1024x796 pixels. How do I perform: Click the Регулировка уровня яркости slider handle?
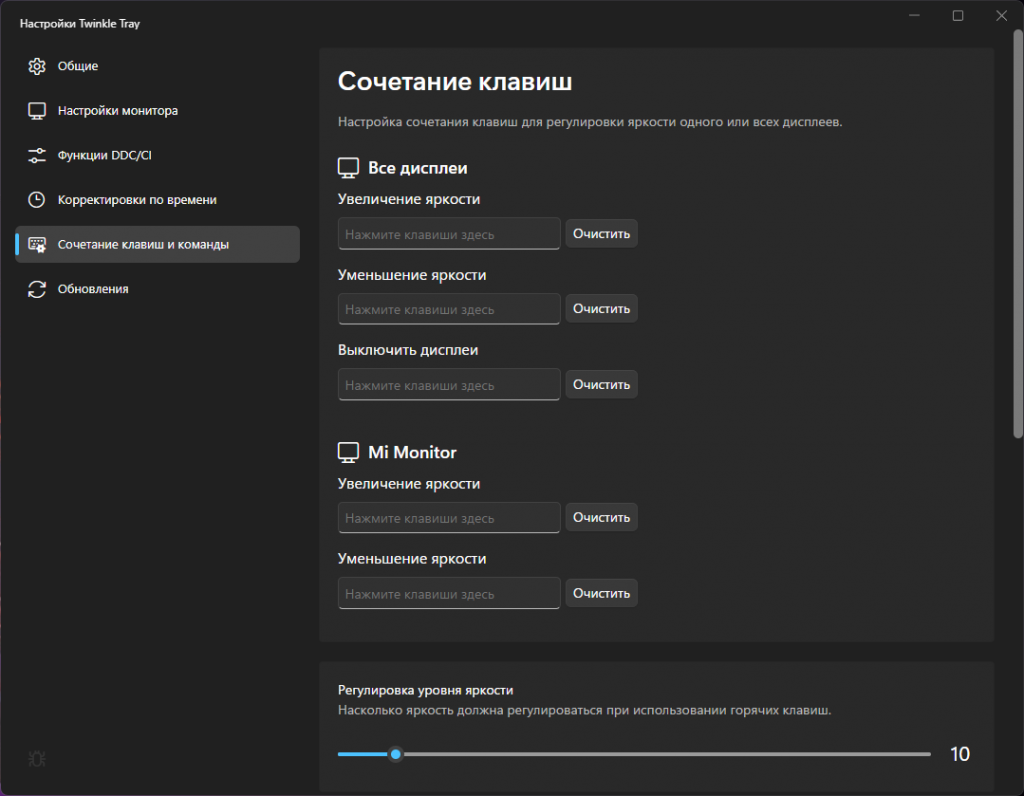(x=396, y=754)
